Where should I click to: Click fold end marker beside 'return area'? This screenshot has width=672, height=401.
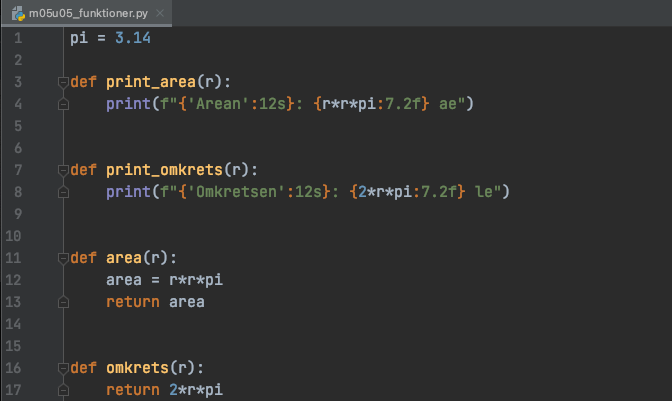(x=63, y=302)
